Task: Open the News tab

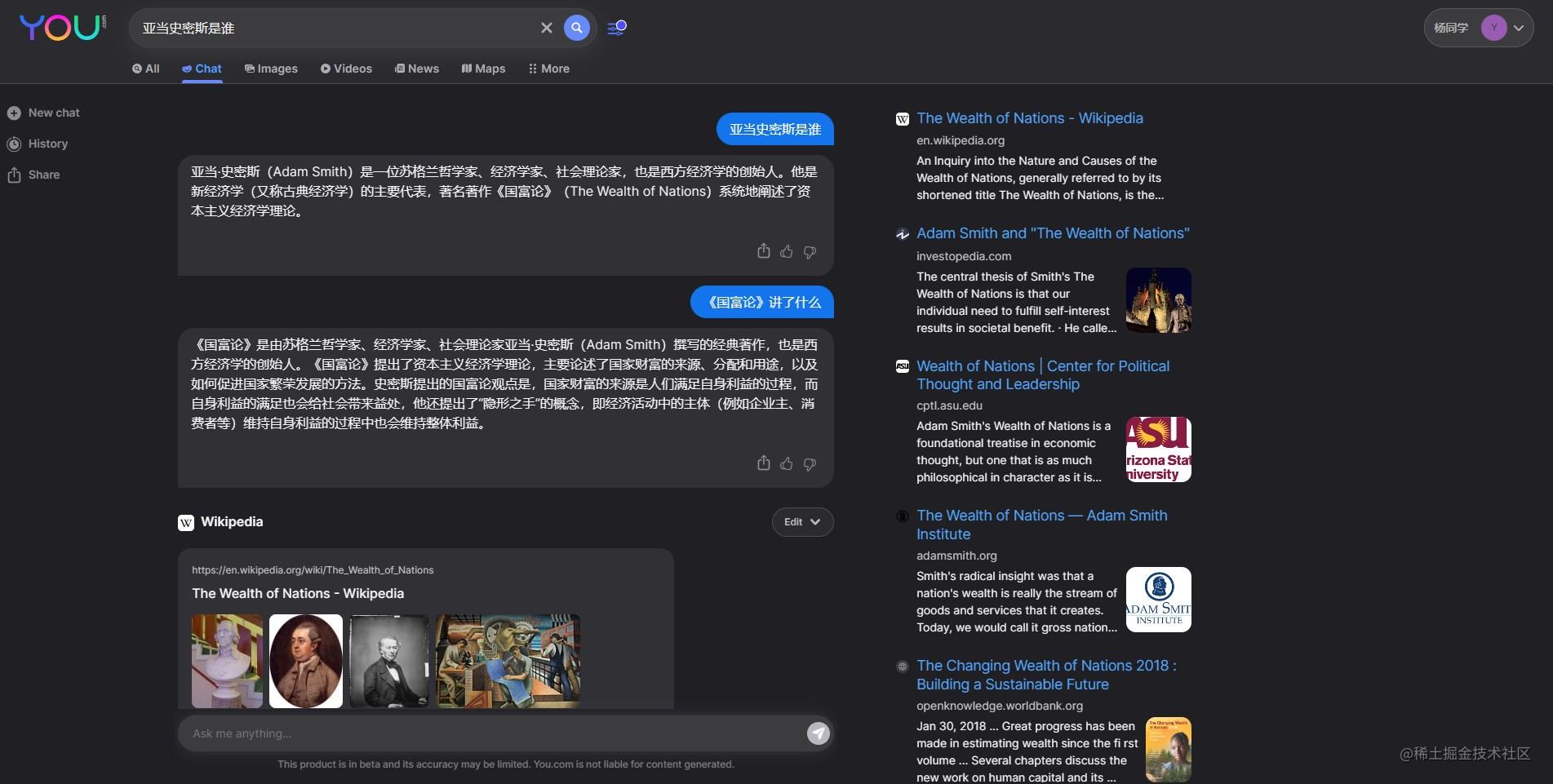Action: pos(417,69)
